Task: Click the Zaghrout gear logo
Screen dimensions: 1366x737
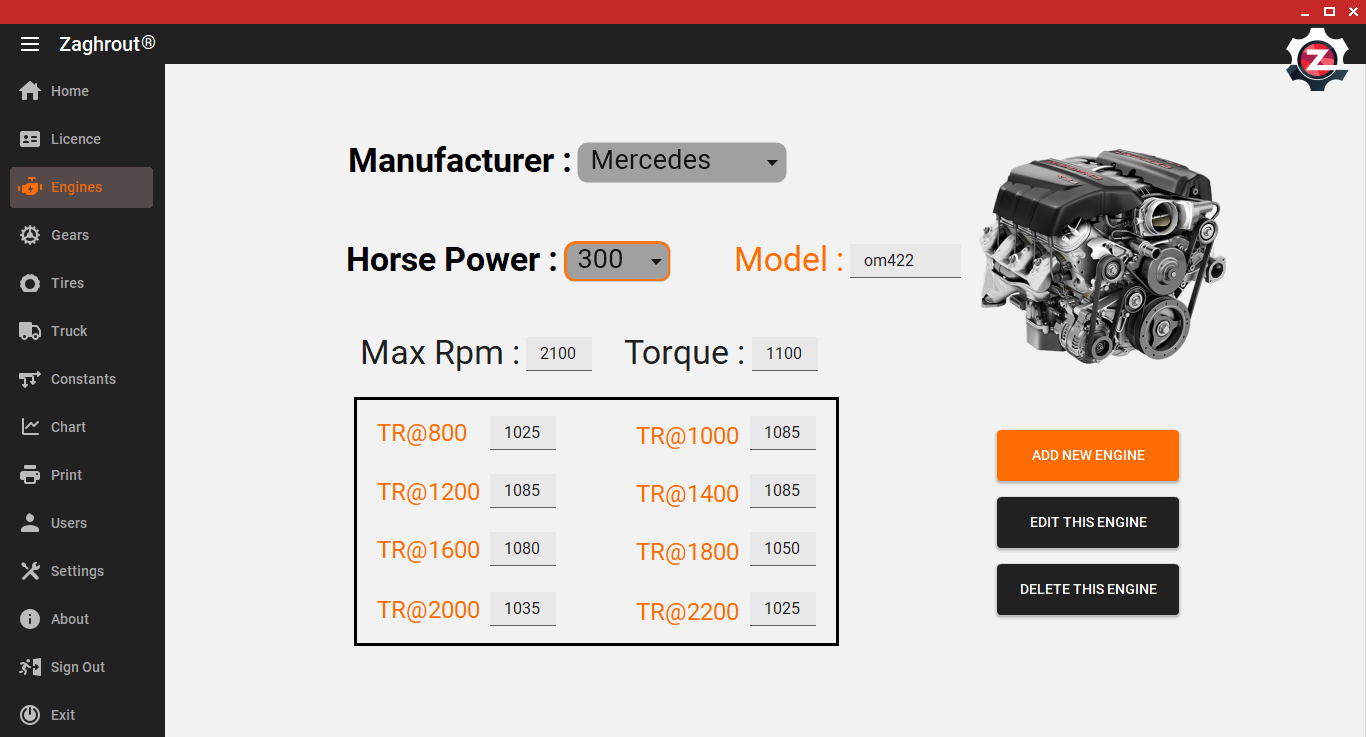Action: point(1317,60)
